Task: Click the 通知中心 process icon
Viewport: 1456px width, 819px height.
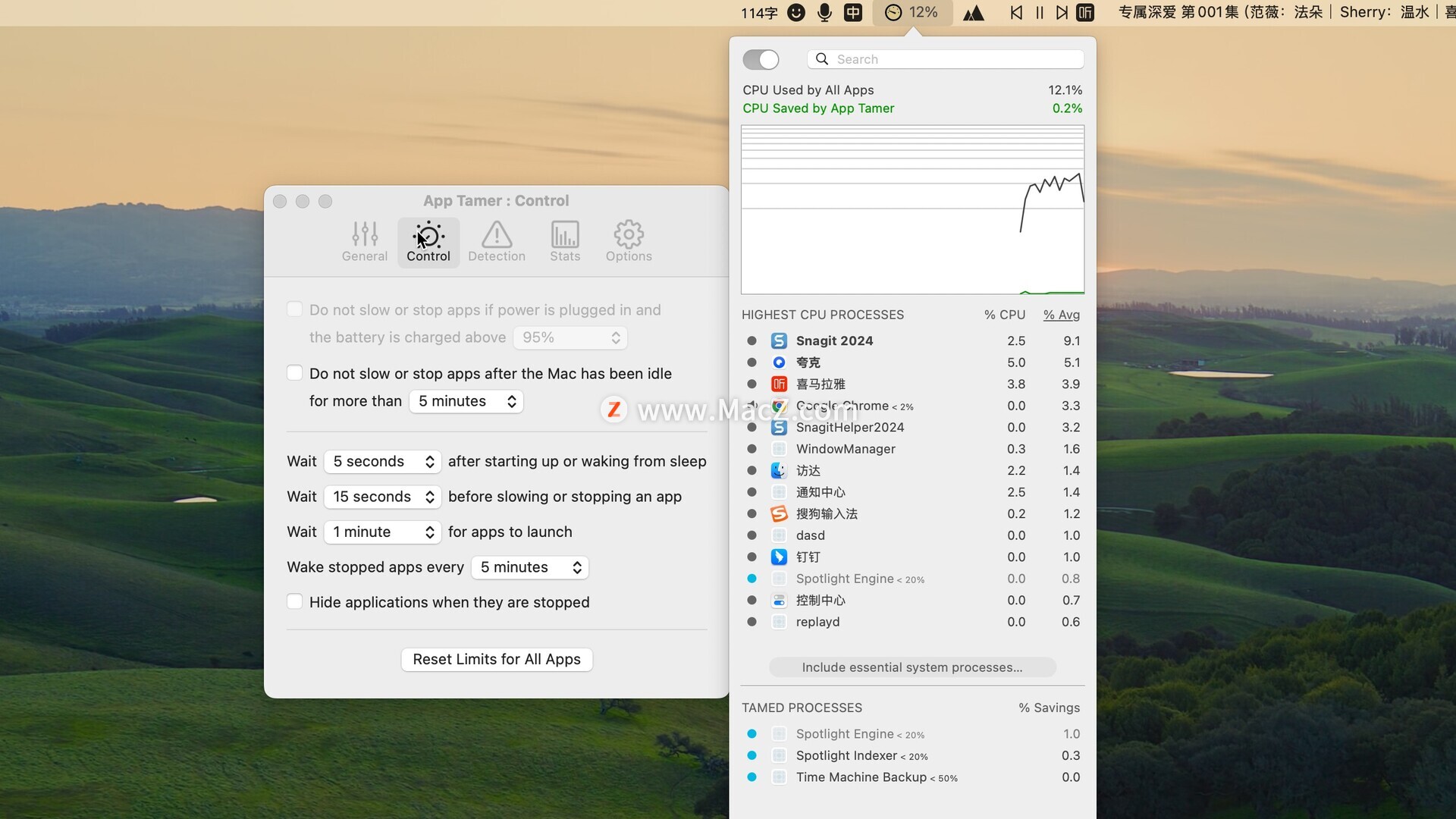Action: [779, 493]
